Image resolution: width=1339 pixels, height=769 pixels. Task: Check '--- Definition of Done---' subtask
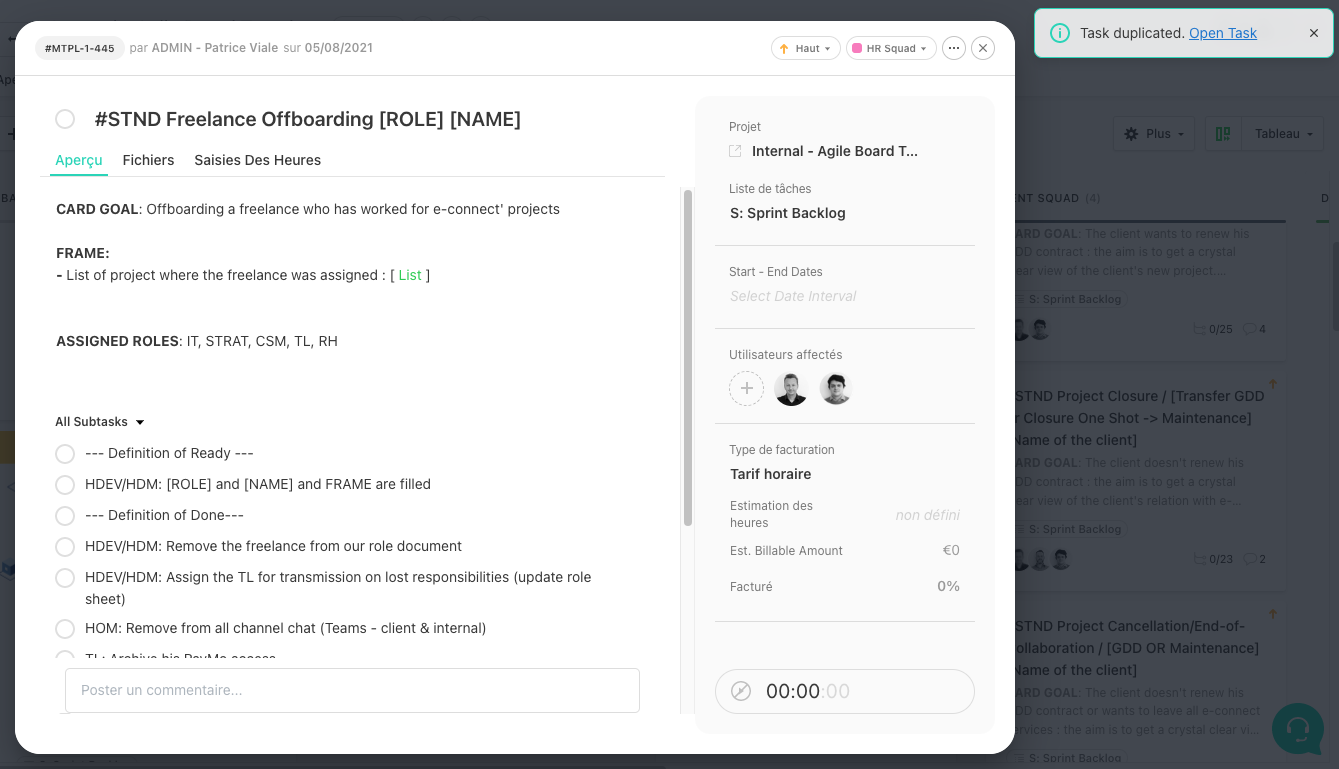pyautogui.click(x=65, y=516)
